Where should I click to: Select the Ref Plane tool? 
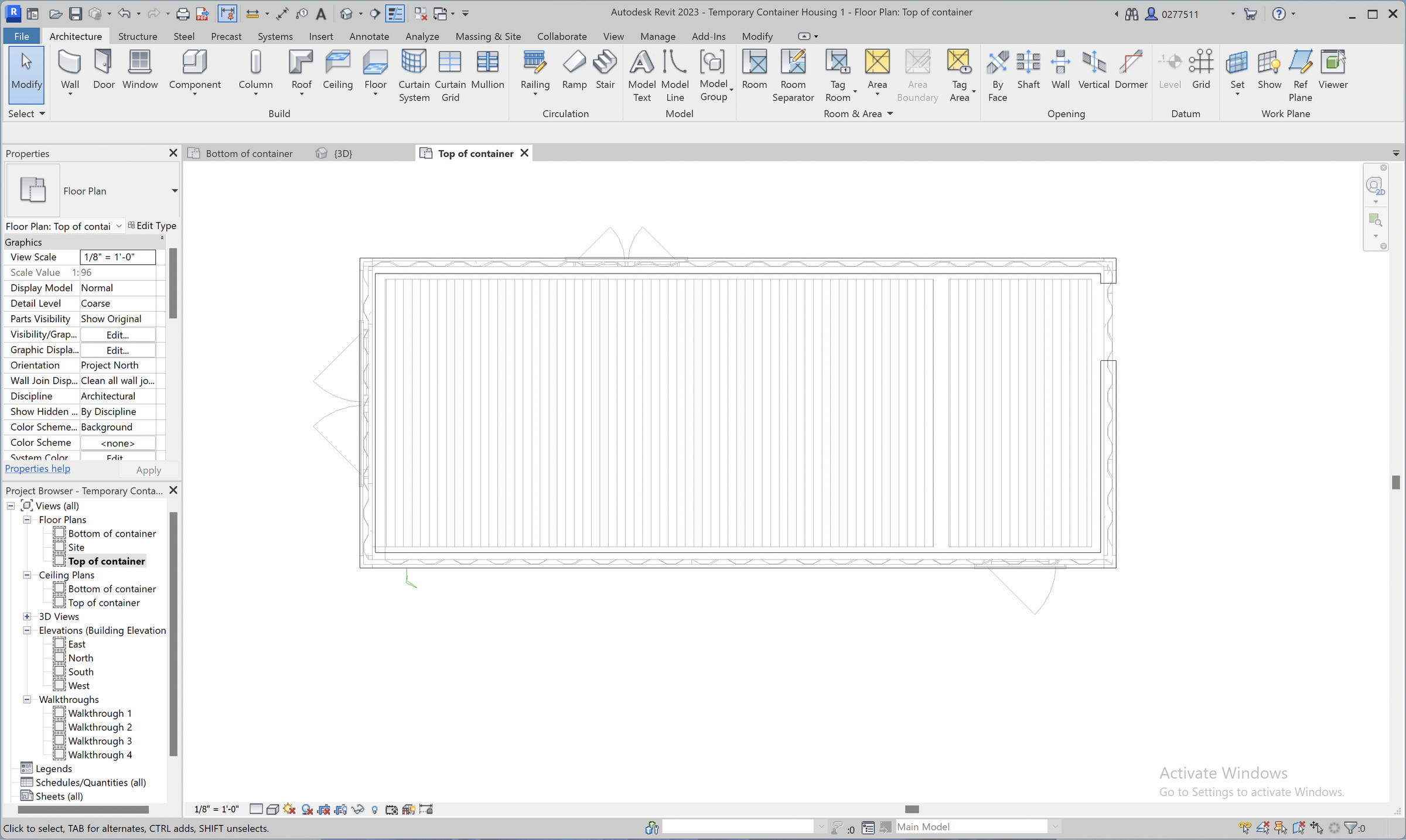[x=1300, y=76]
